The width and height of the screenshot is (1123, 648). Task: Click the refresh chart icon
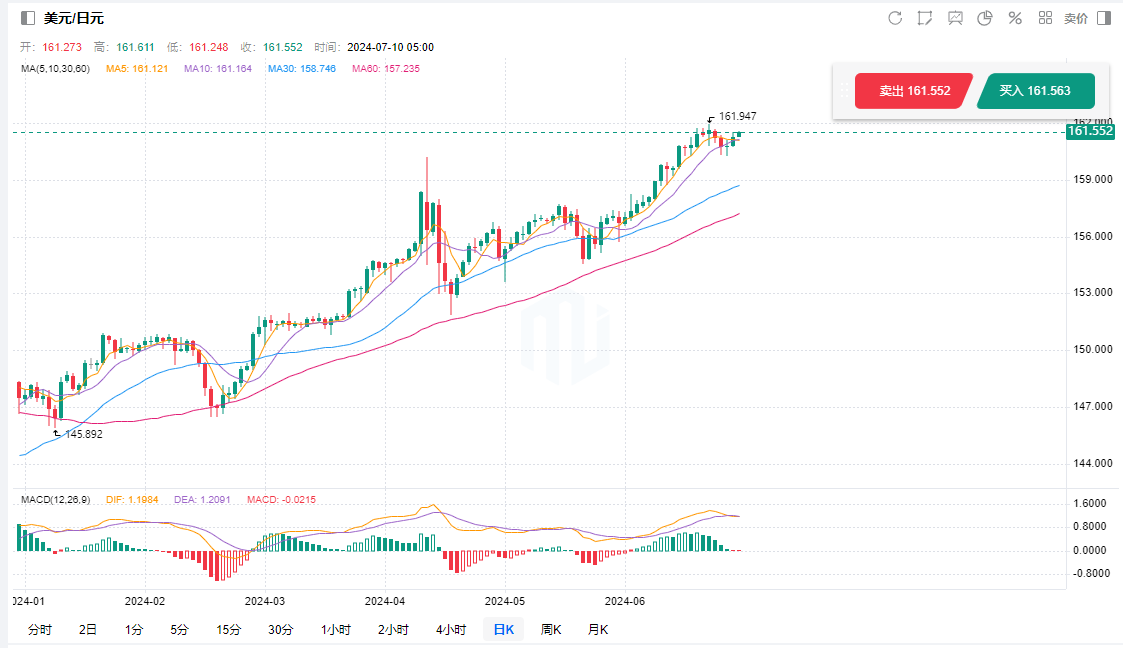pos(895,18)
